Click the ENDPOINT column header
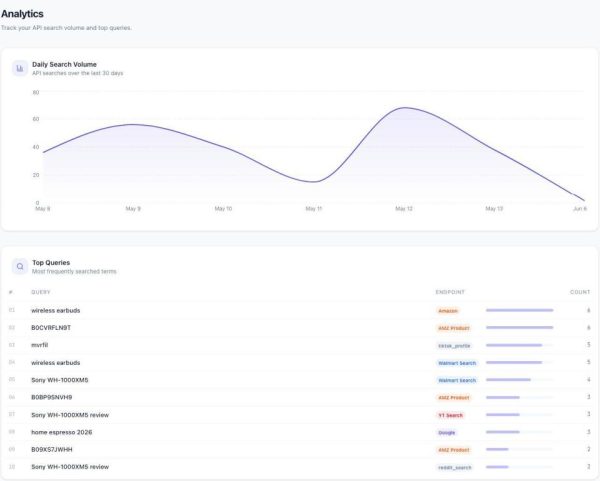 point(450,292)
